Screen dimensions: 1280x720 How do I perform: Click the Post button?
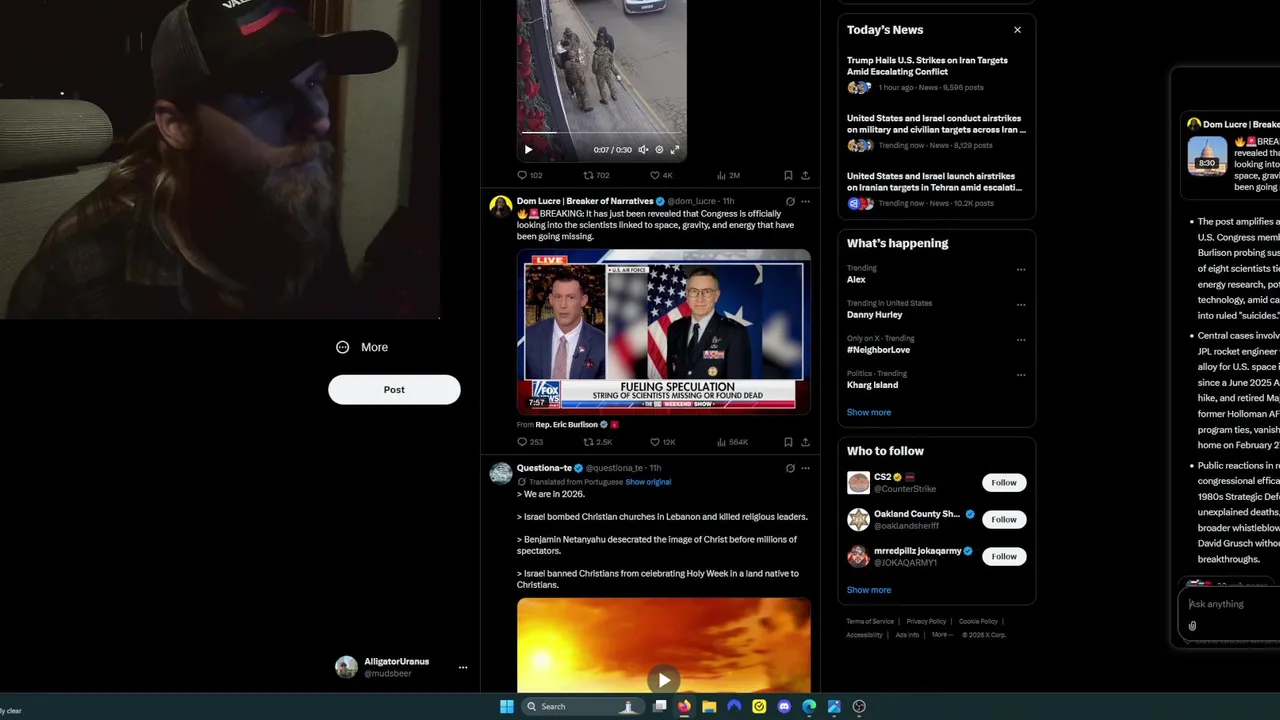pyautogui.click(x=394, y=390)
